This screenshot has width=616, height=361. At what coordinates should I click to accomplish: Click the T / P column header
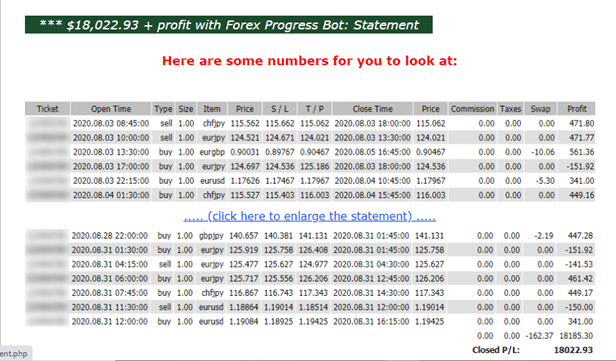tap(314, 109)
